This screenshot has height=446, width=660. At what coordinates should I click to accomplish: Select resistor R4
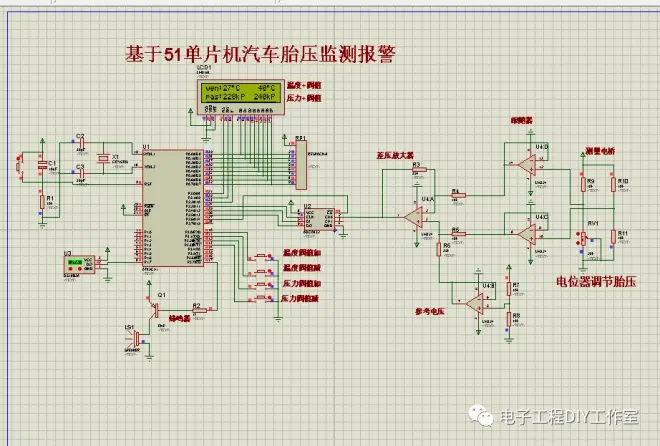[458, 196]
